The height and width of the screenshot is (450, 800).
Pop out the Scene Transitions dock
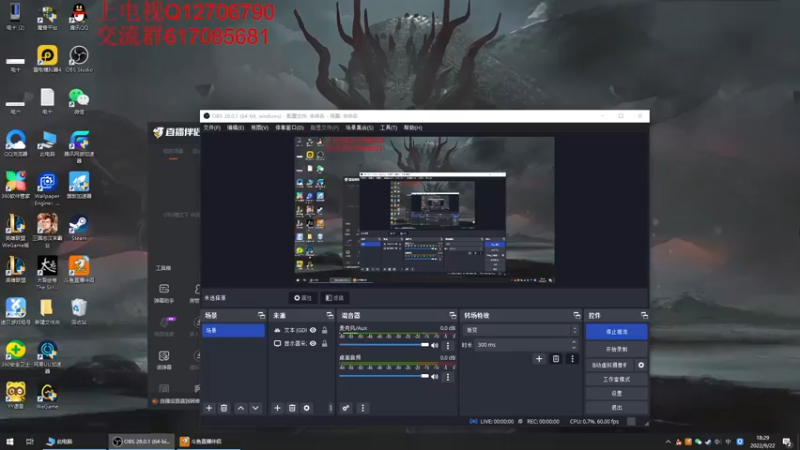tap(577, 315)
